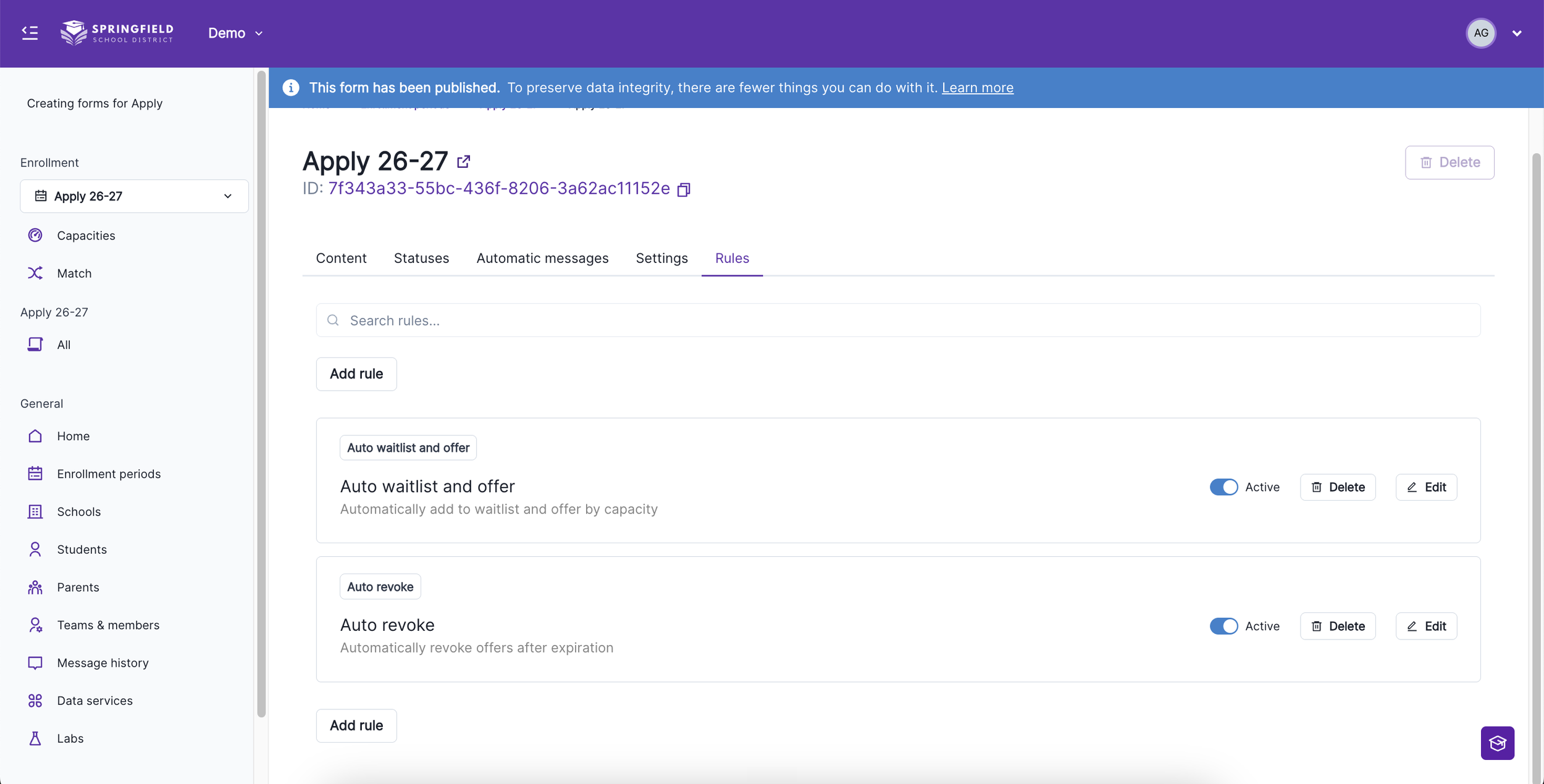Toggle Active switch for Auto waitlist and offer
Image resolution: width=1544 pixels, height=784 pixels.
pos(1223,487)
